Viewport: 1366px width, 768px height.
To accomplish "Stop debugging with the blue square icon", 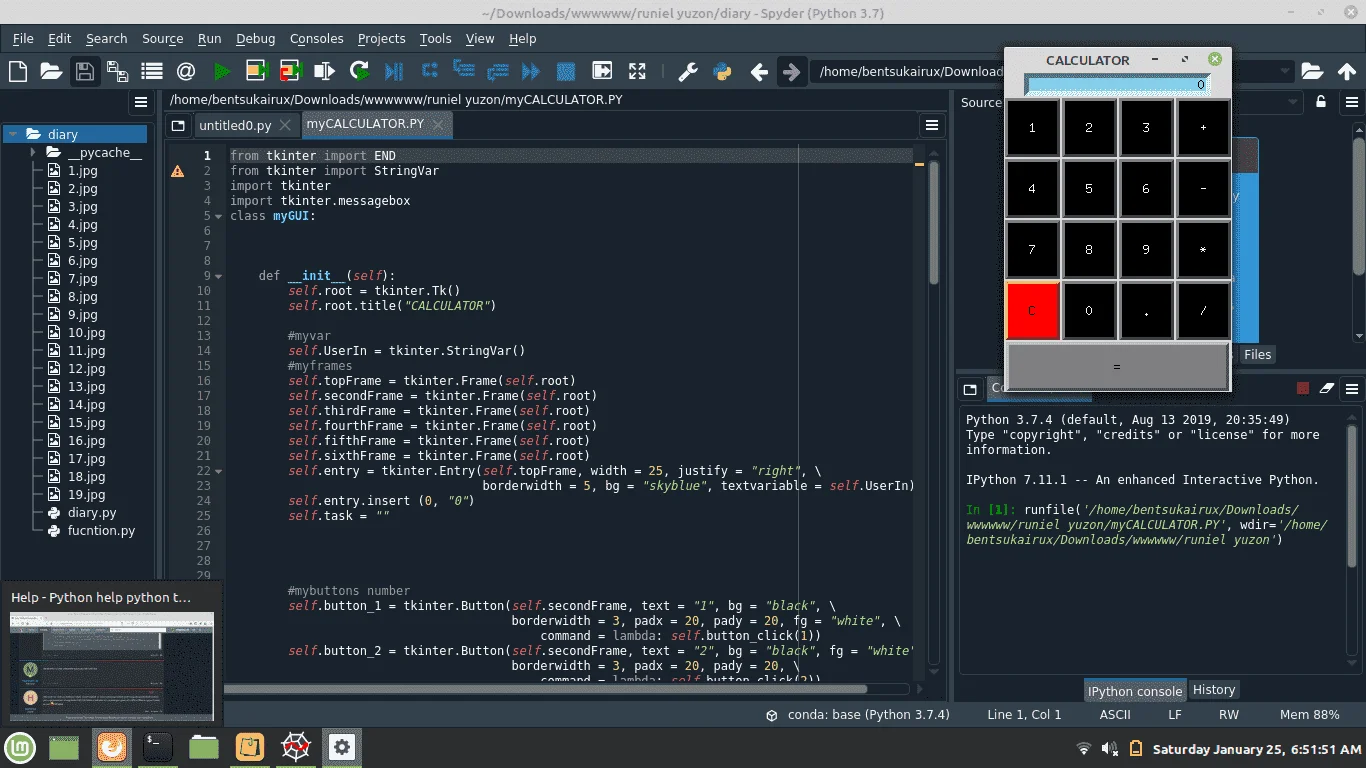I will click(565, 71).
